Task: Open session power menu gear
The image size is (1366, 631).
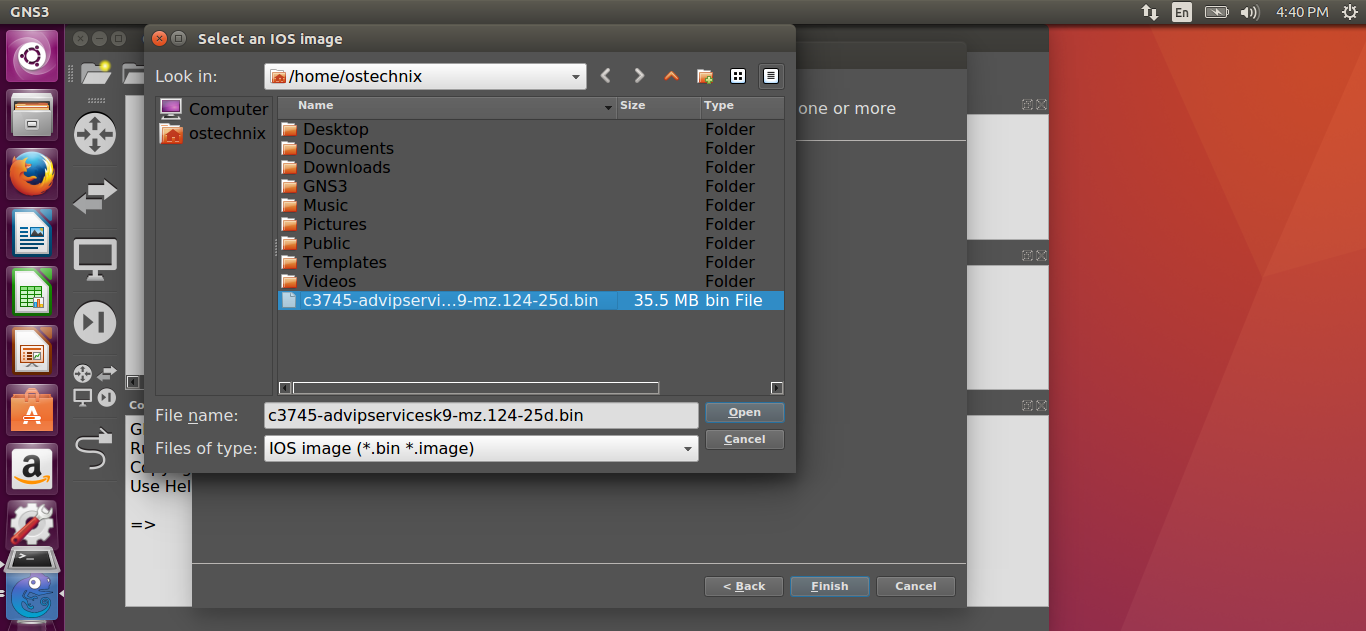Action: tap(1348, 12)
